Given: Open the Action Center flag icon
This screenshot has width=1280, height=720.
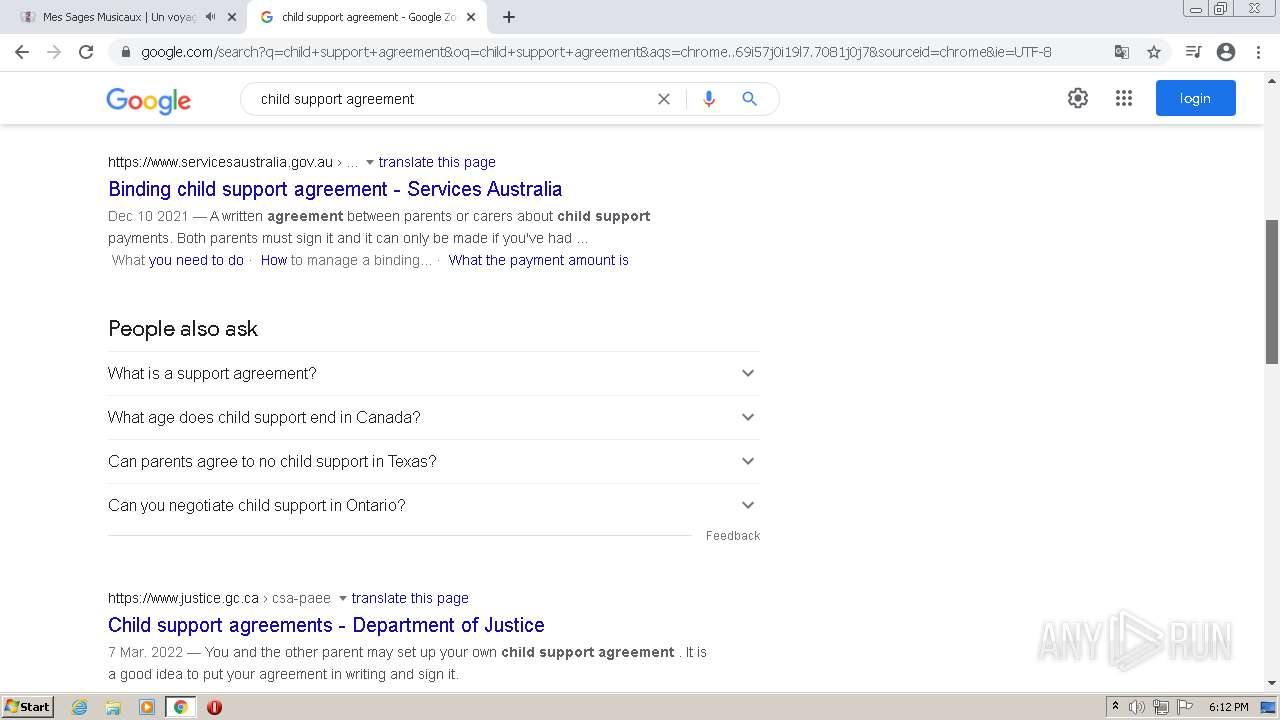Looking at the screenshot, I should tap(1185, 707).
